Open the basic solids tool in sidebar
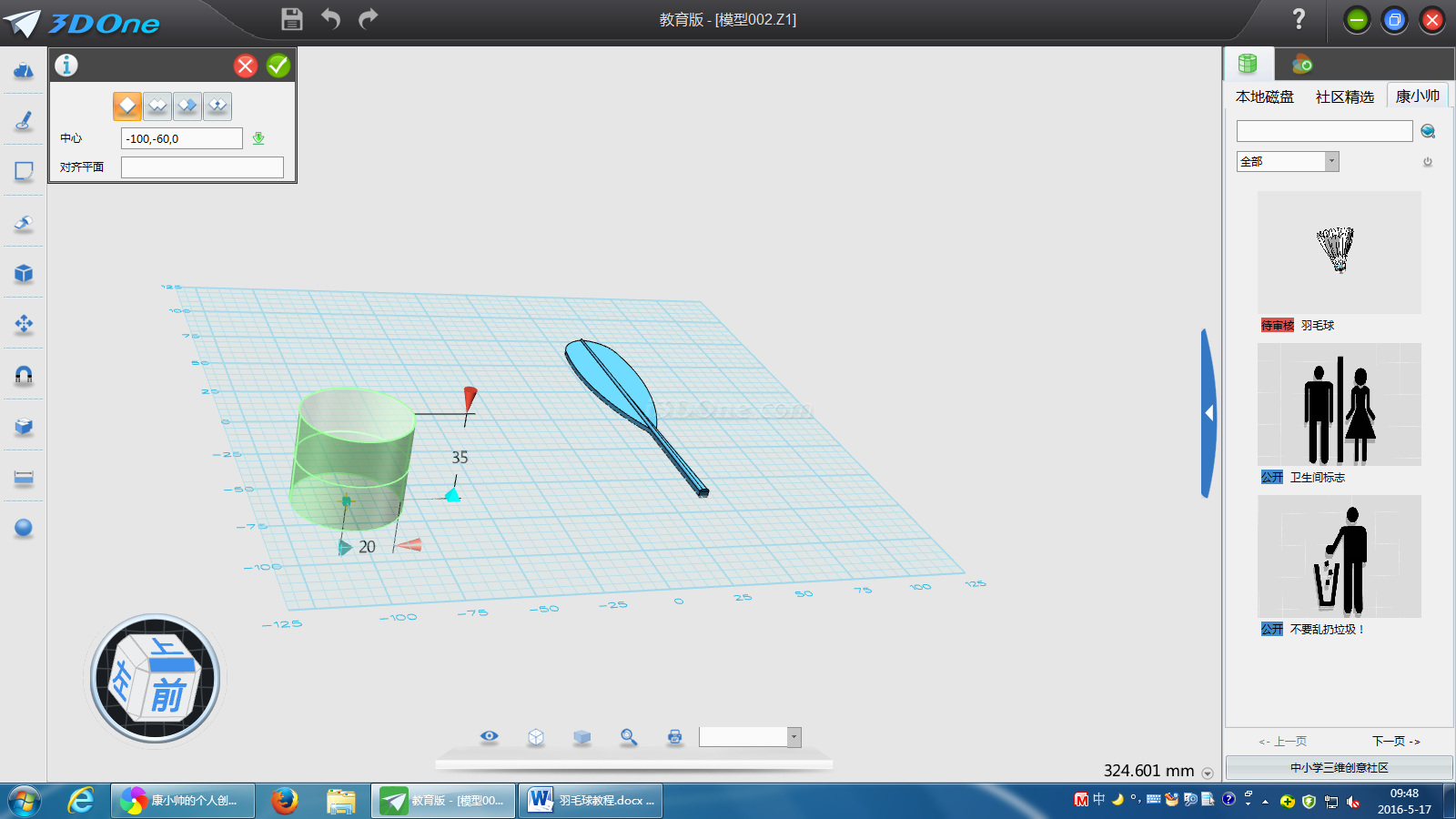Screen dimensions: 1456x819 coord(24,70)
